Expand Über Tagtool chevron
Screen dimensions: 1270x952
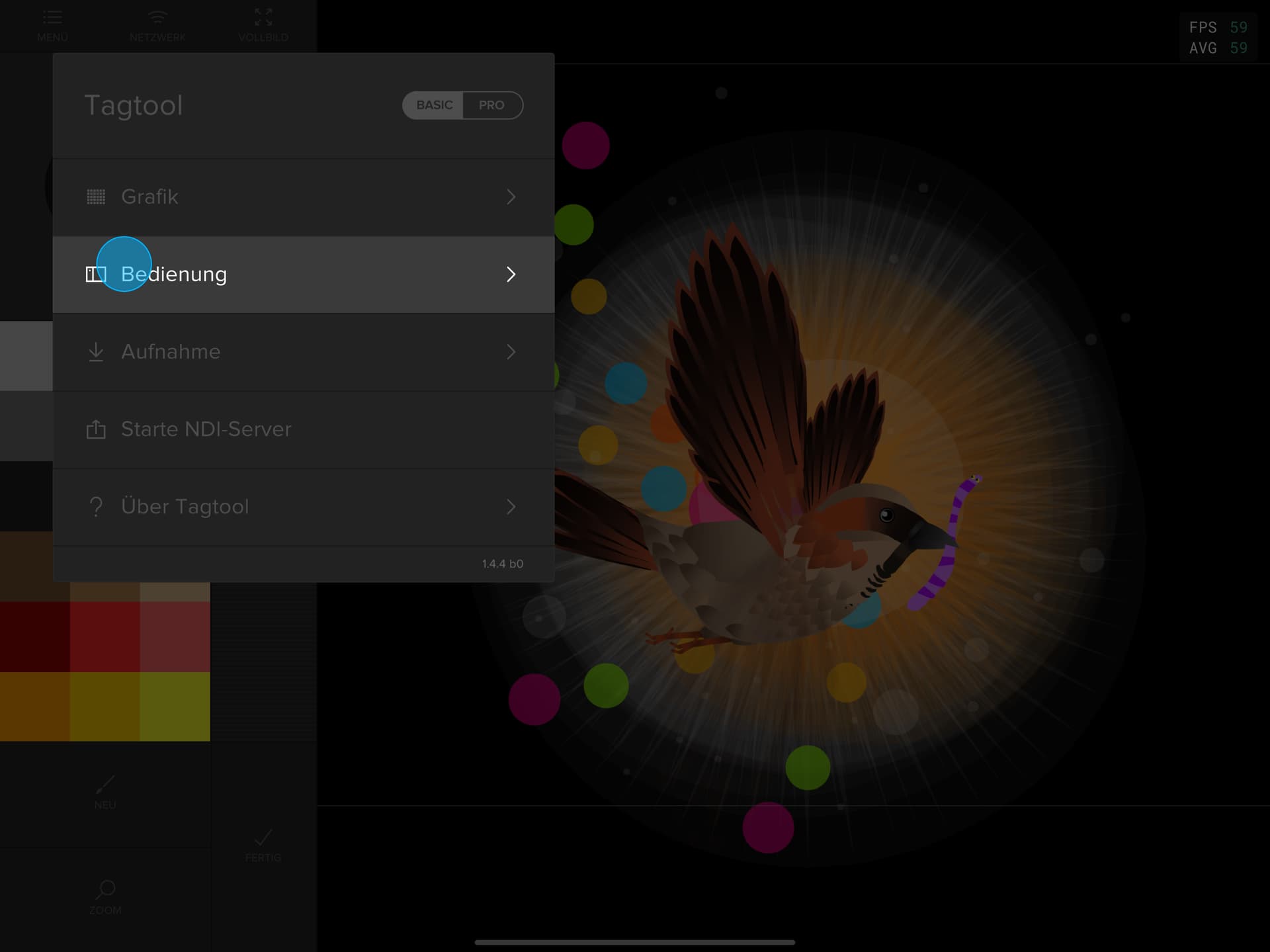tap(511, 507)
